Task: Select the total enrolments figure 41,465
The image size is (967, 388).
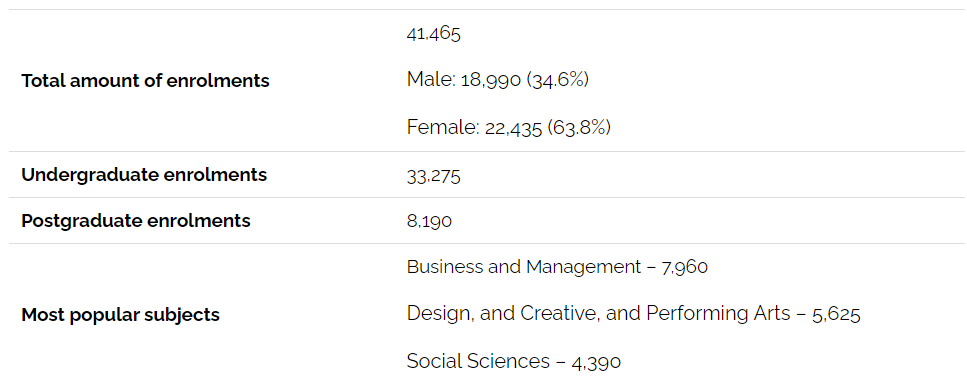Action: point(434,33)
